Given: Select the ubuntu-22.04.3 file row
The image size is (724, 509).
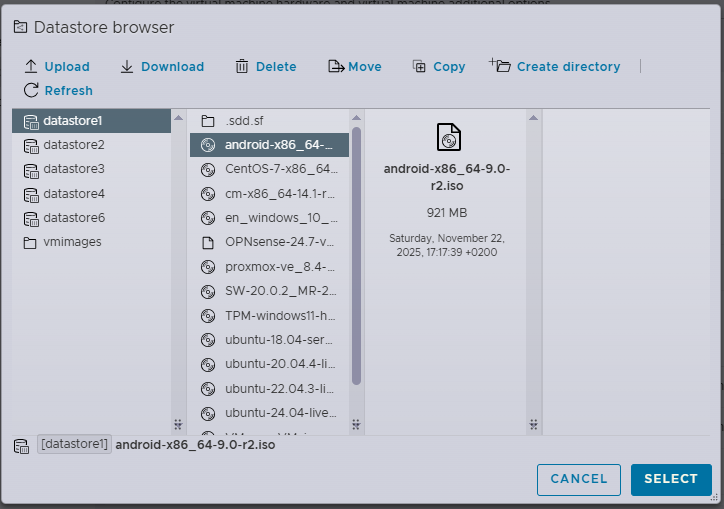Looking at the screenshot, I should click(270, 388).
